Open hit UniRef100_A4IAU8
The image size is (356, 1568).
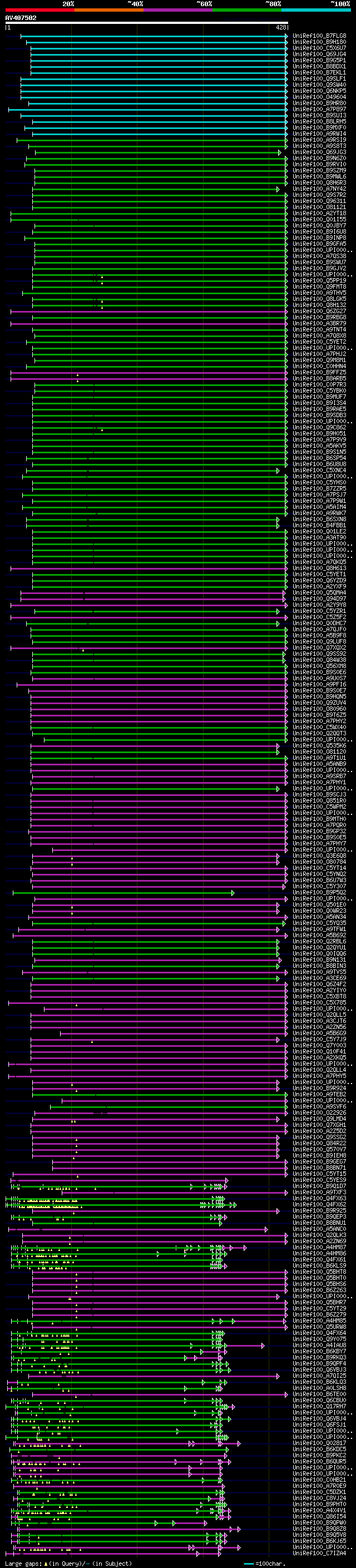pyautogui.click(x=319, y=1344)
